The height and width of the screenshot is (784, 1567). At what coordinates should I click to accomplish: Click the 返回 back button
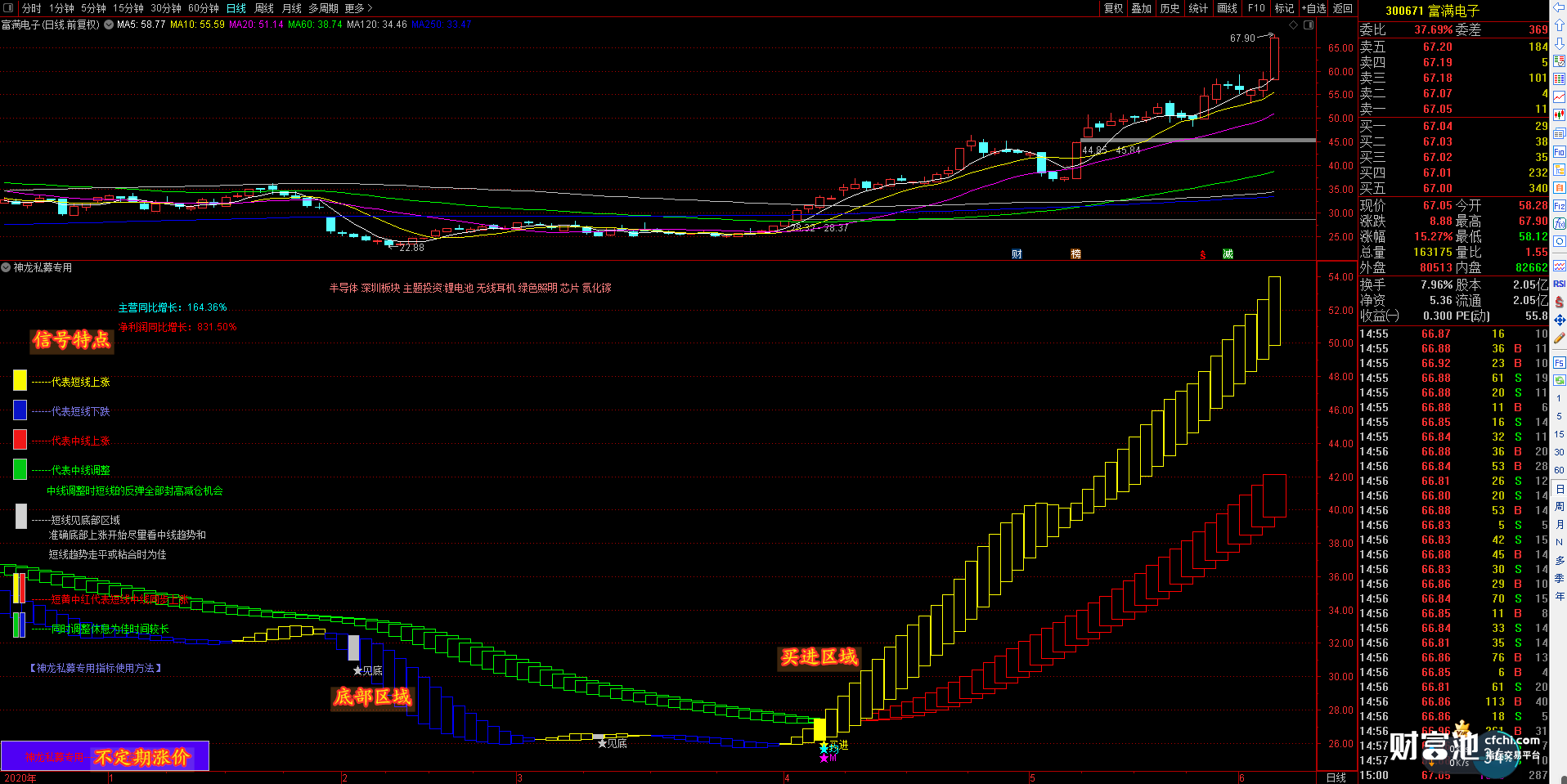coord(1343,8)
